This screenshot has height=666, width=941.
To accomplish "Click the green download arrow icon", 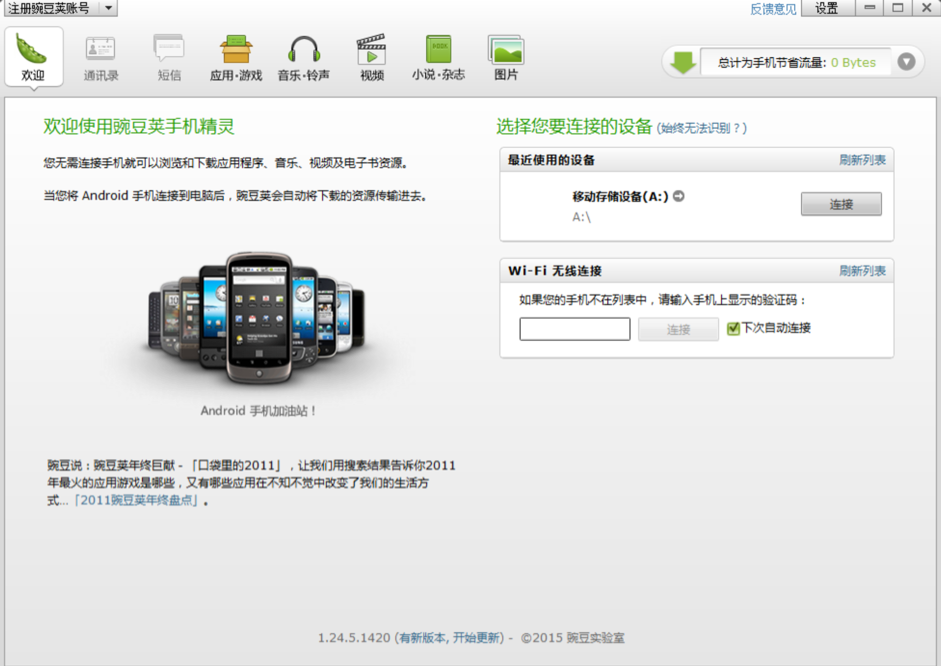I will click(682, 62).
